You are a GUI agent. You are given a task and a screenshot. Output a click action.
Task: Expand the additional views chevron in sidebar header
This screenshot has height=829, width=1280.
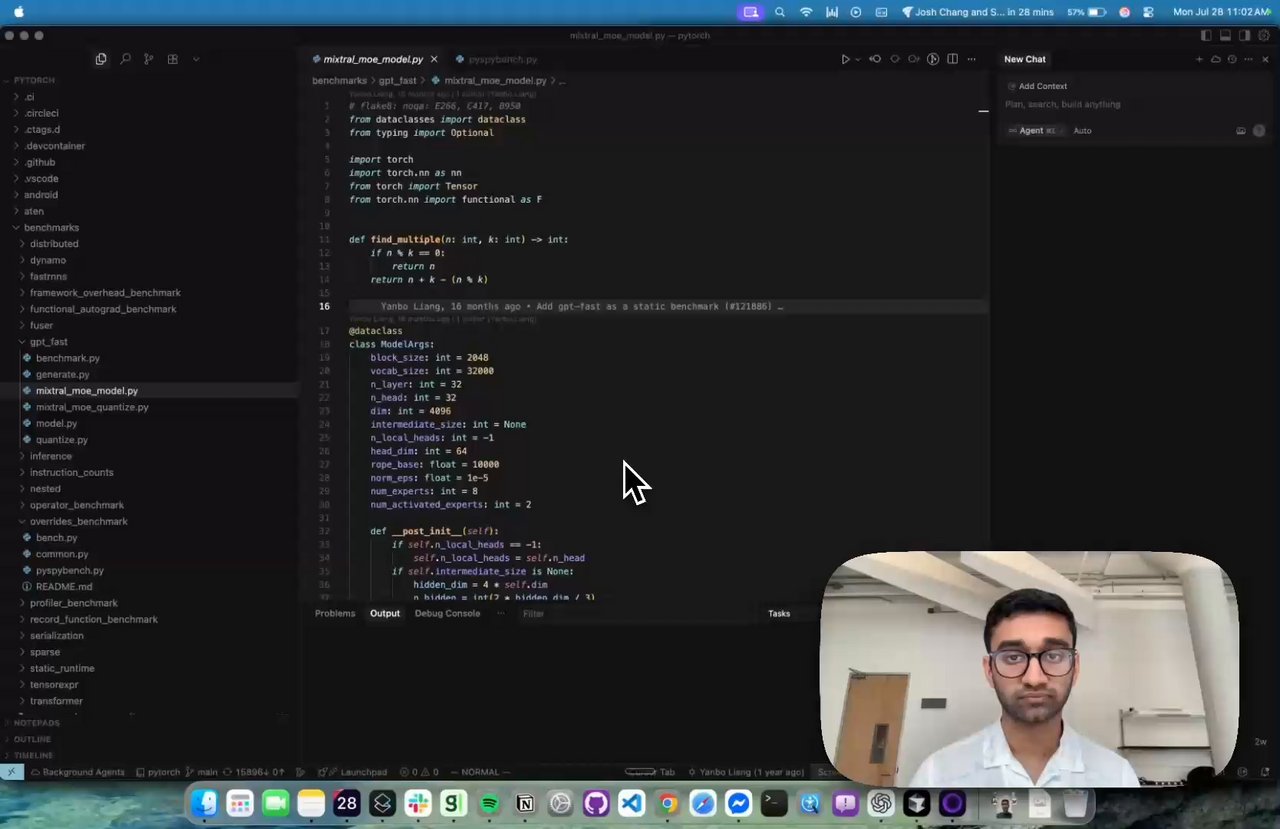point(196,59)
